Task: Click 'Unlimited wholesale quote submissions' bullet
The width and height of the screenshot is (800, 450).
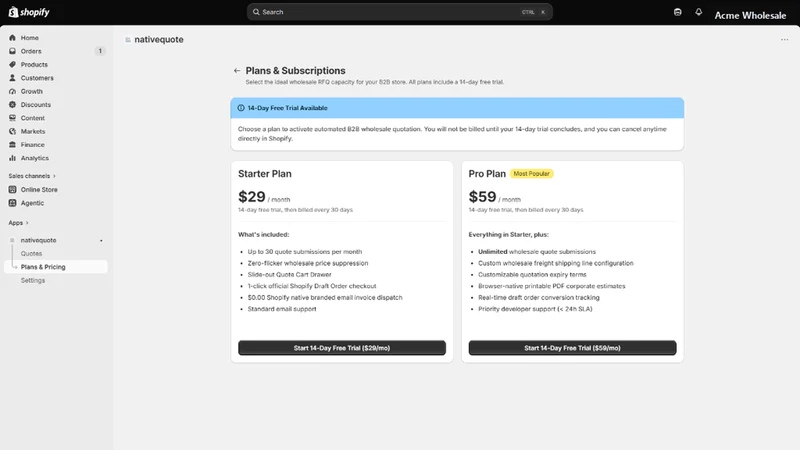Action: click(537, 252)
